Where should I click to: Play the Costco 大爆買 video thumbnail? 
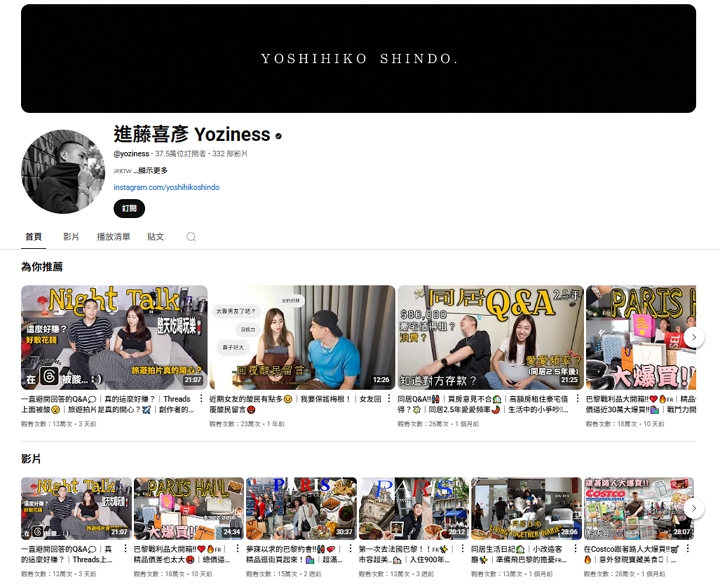638,508
